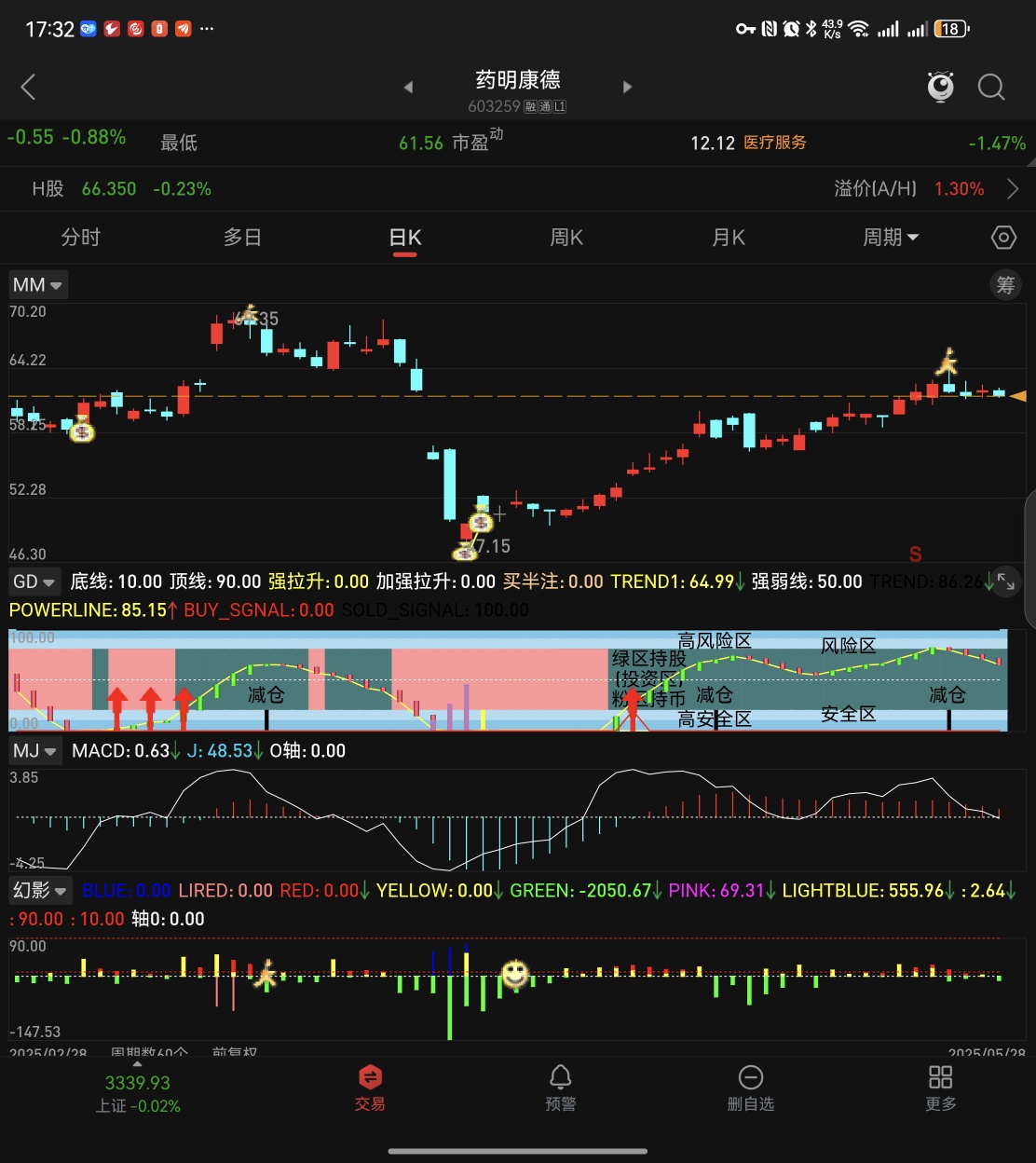The image size is (1036, 1163).
Task: Open the GD indicator dropdown
Action: click(34, 581)
